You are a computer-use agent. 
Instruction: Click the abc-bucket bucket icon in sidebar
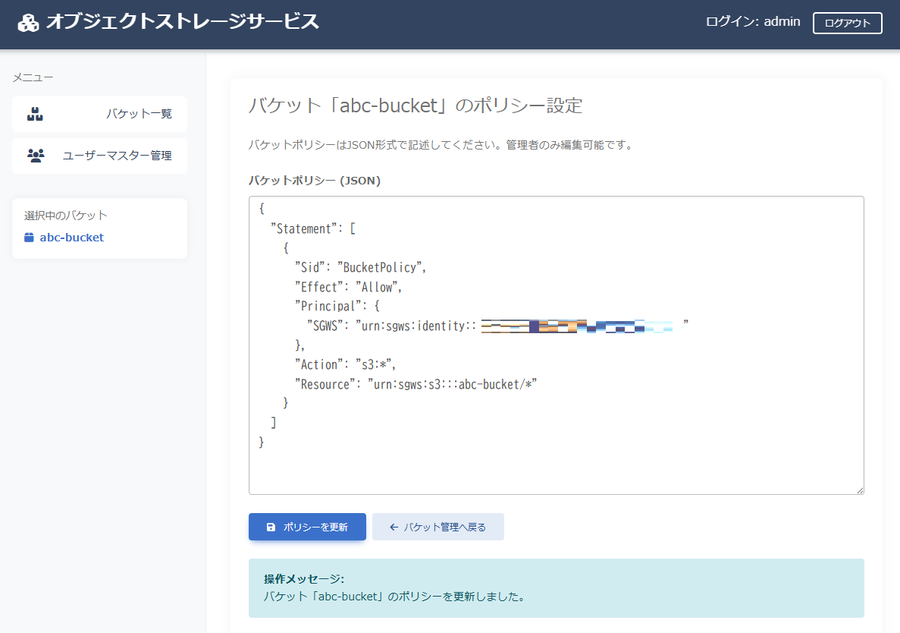click(29, 238)
